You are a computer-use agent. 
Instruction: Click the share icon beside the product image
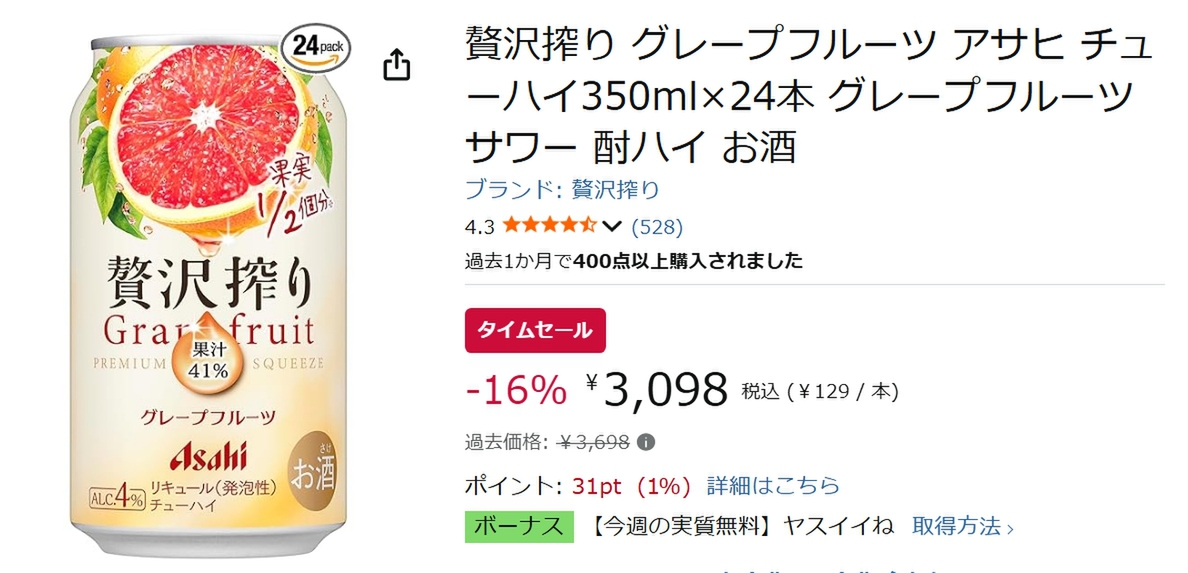[397, 65]
